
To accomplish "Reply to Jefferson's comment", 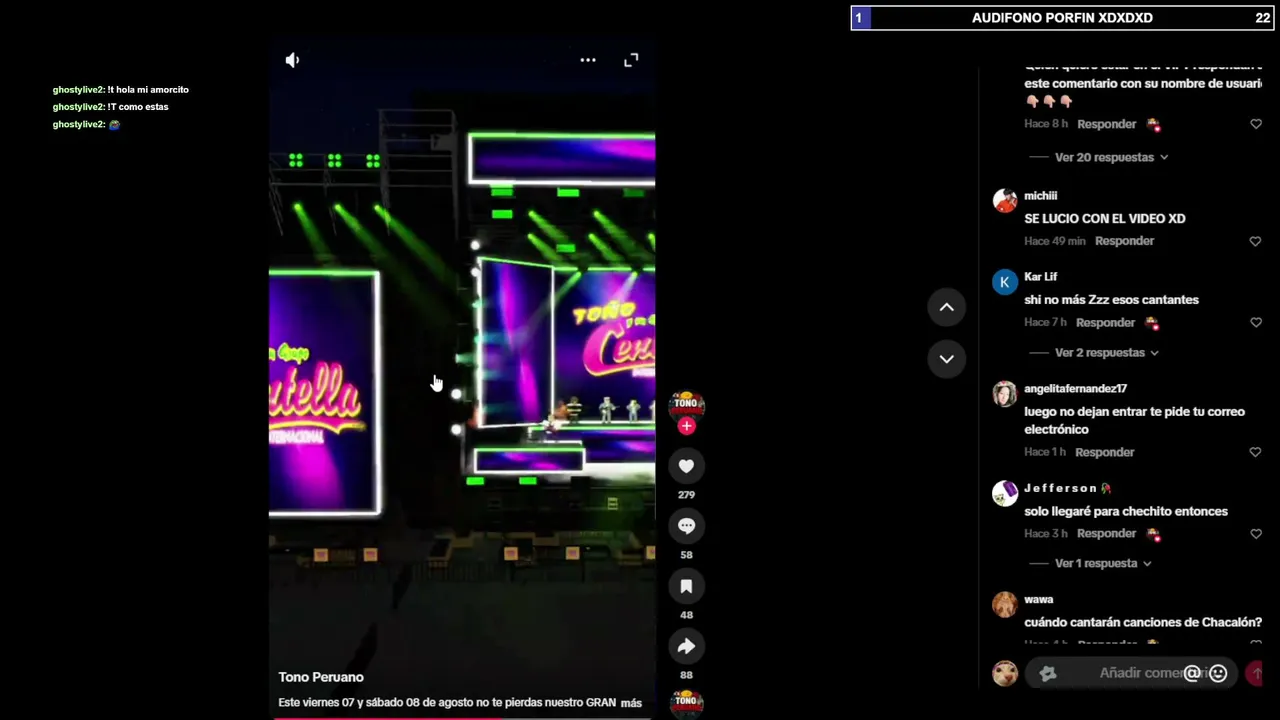I will click(1107, 534).
